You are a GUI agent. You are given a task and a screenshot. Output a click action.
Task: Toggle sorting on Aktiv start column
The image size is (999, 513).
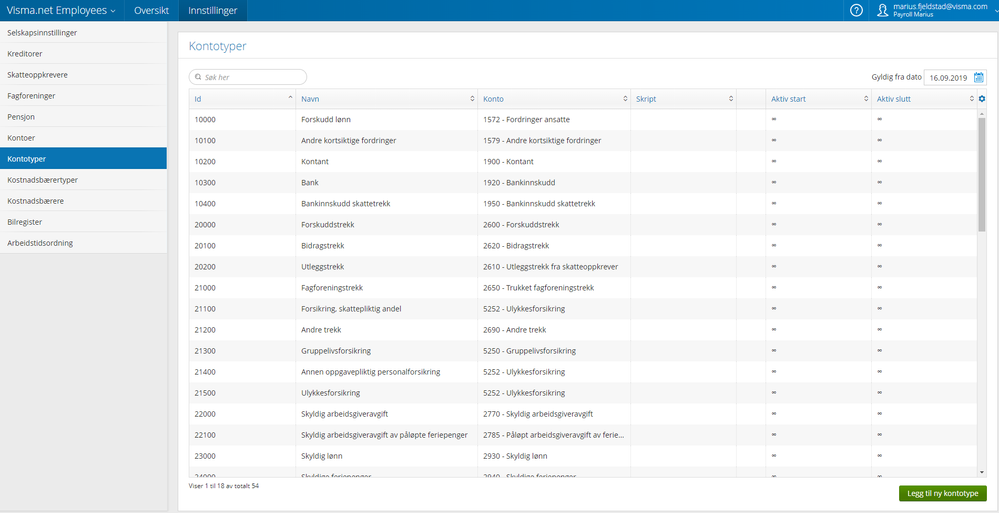[x=866, y=99]
